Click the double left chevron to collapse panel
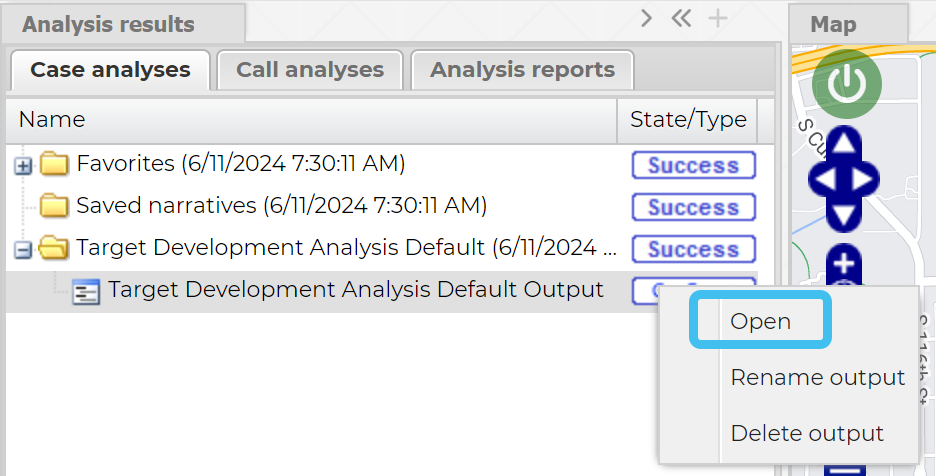The image size is (936, 476). click(682, 19)
